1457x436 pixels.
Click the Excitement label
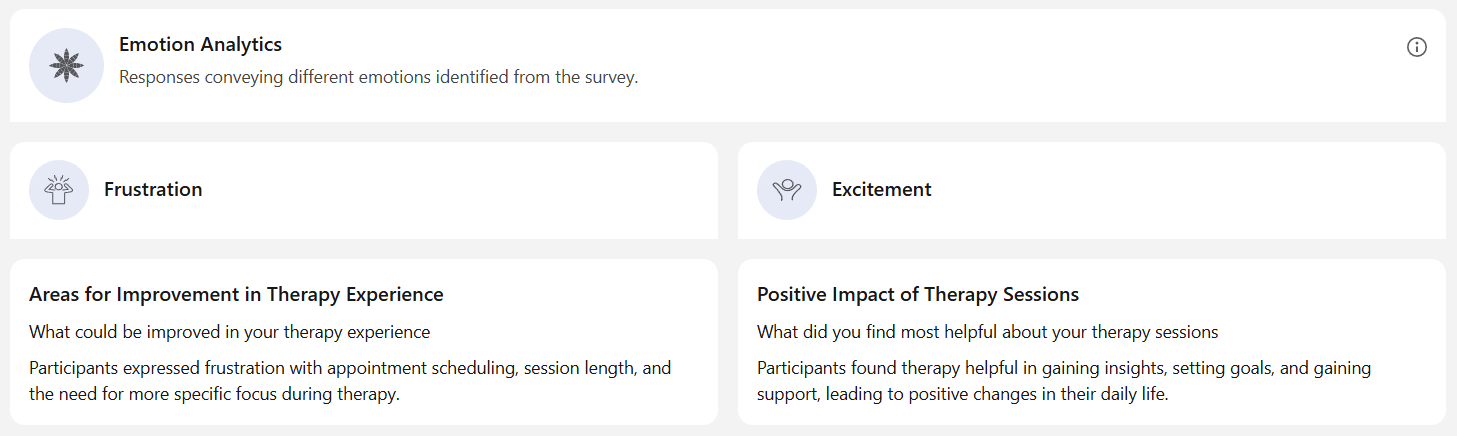[881, 189]
